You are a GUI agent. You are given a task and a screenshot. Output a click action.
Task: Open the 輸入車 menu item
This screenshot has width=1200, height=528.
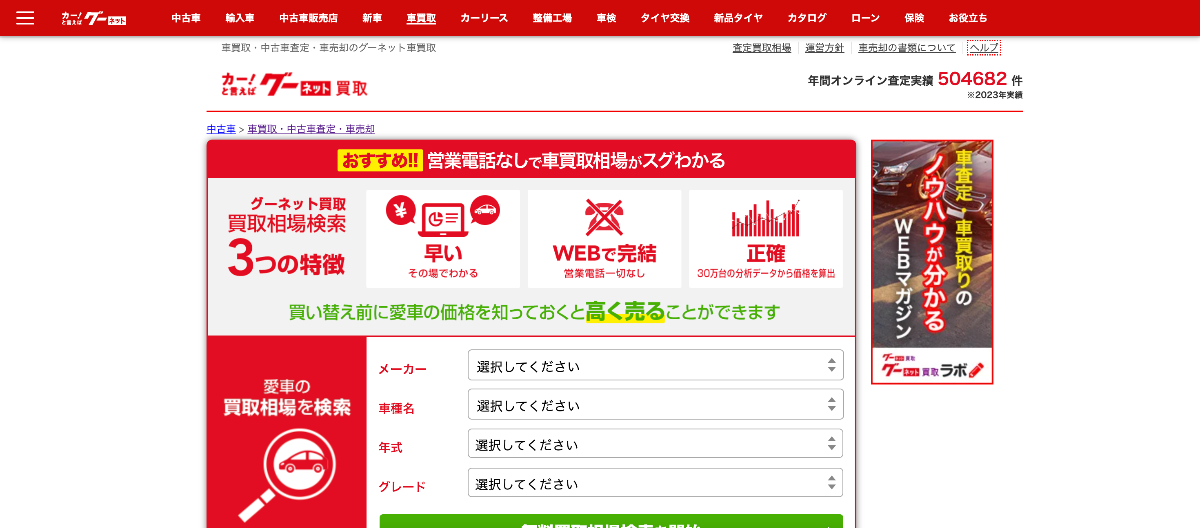[240, 18]
